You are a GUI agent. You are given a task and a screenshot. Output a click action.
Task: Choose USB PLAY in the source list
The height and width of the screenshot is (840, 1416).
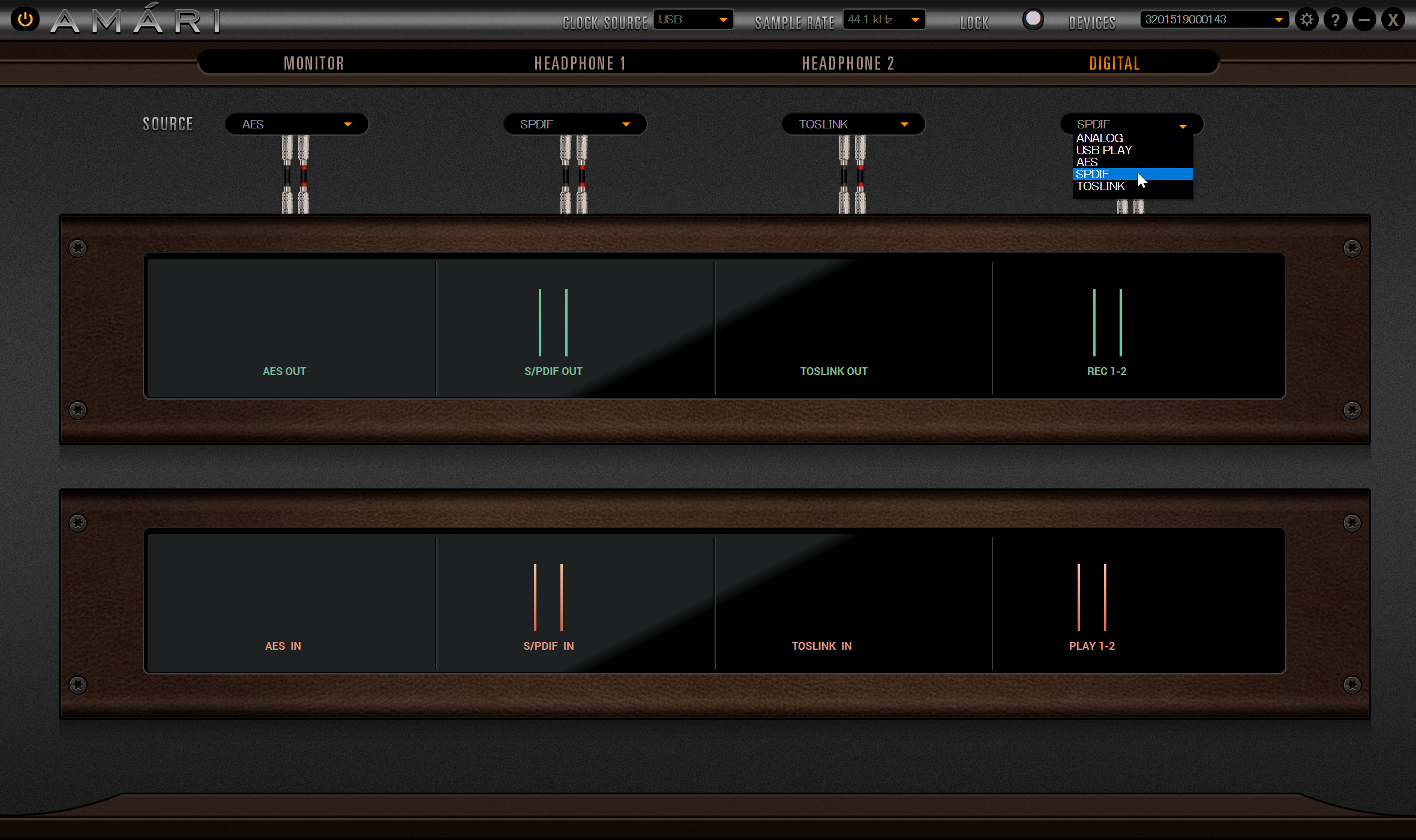tap(1132, 150)
